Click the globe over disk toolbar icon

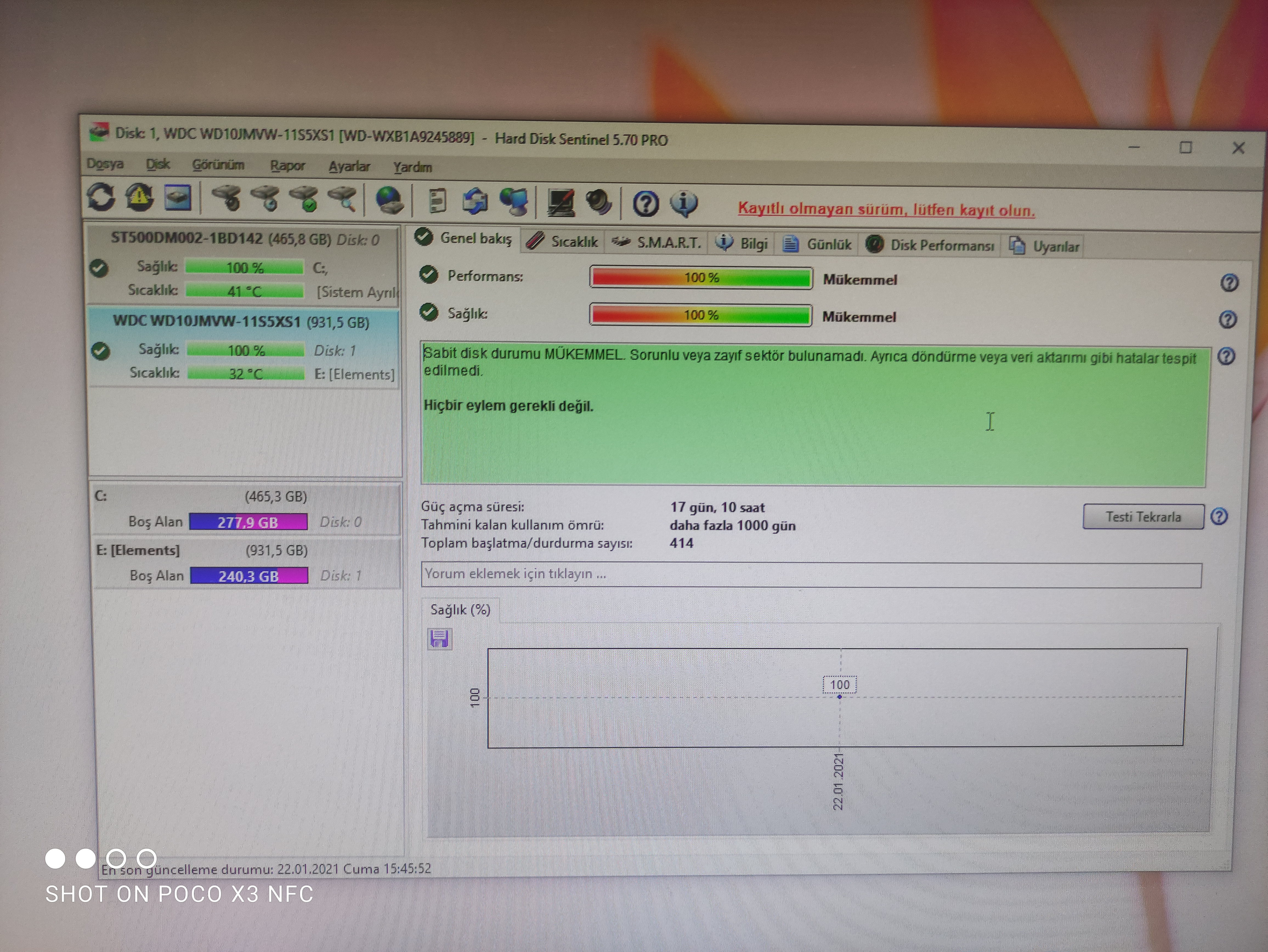click(x=389, y=201)
